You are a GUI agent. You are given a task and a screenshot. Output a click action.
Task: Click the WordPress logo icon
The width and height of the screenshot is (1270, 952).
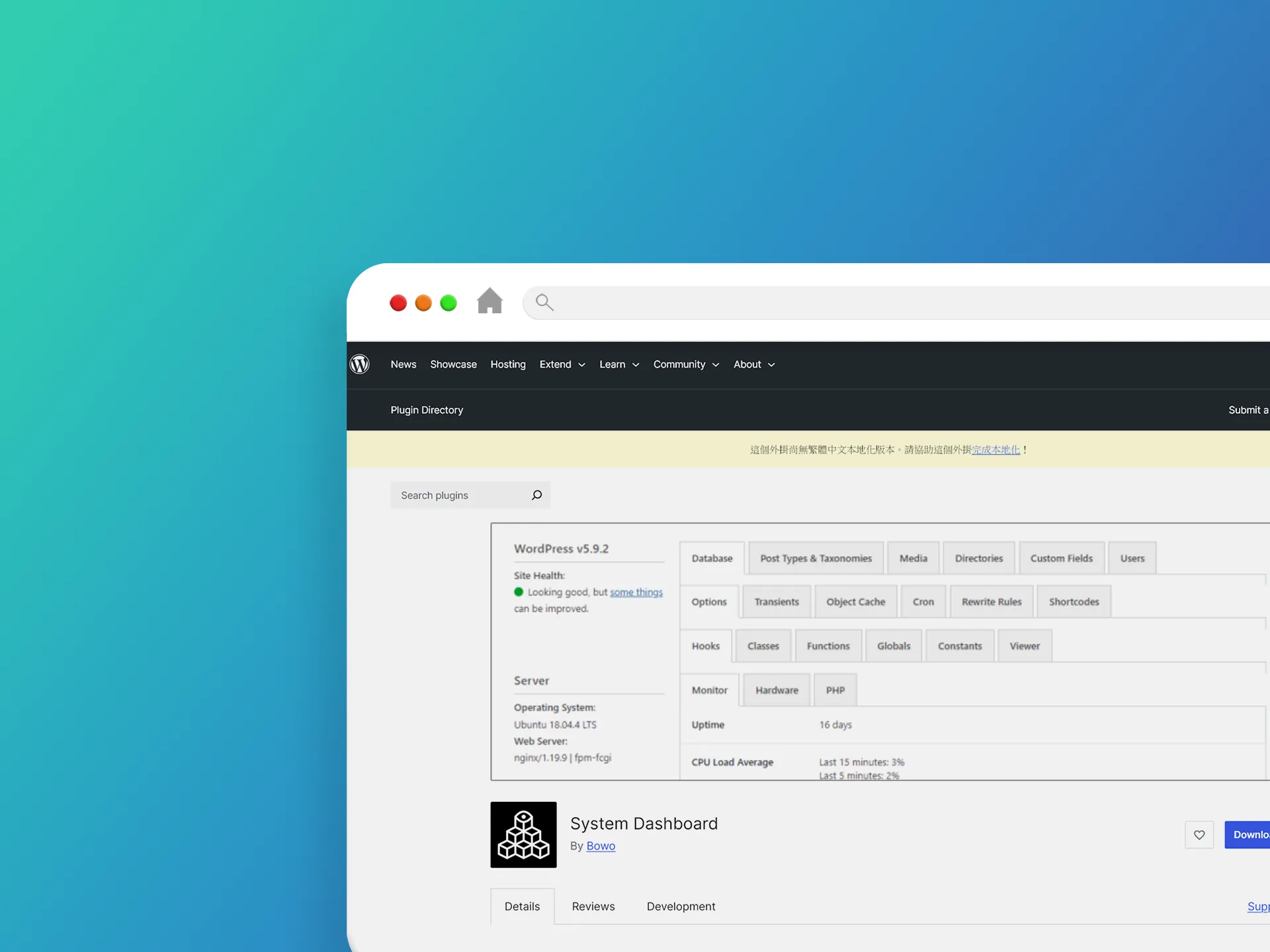pos(359,364)
